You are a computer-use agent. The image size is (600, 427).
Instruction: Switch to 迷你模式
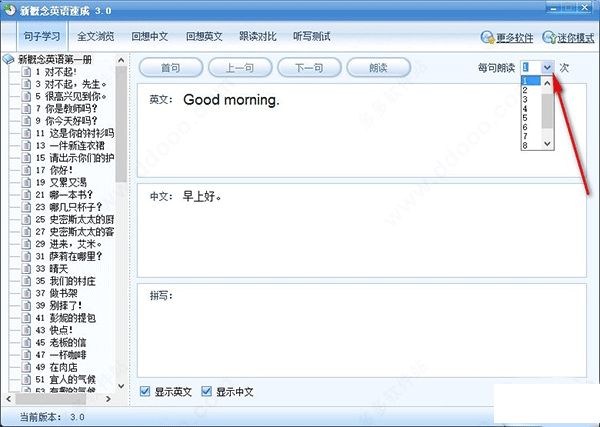(576, 38)
